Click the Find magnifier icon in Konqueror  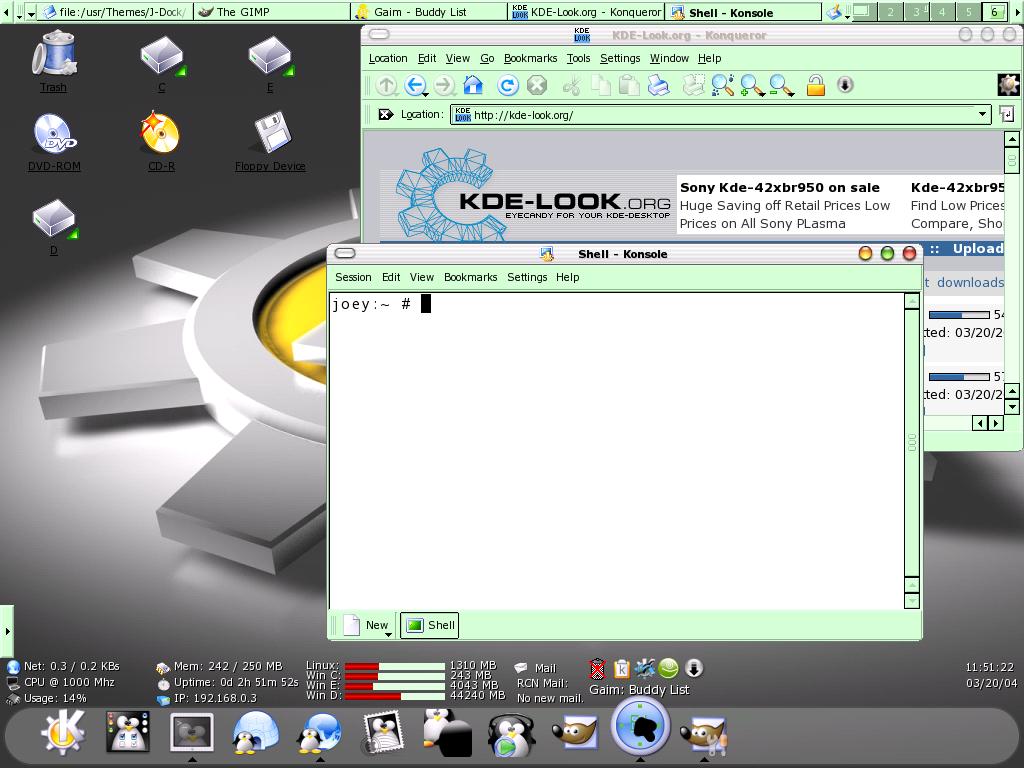click(x=722, y=86)
